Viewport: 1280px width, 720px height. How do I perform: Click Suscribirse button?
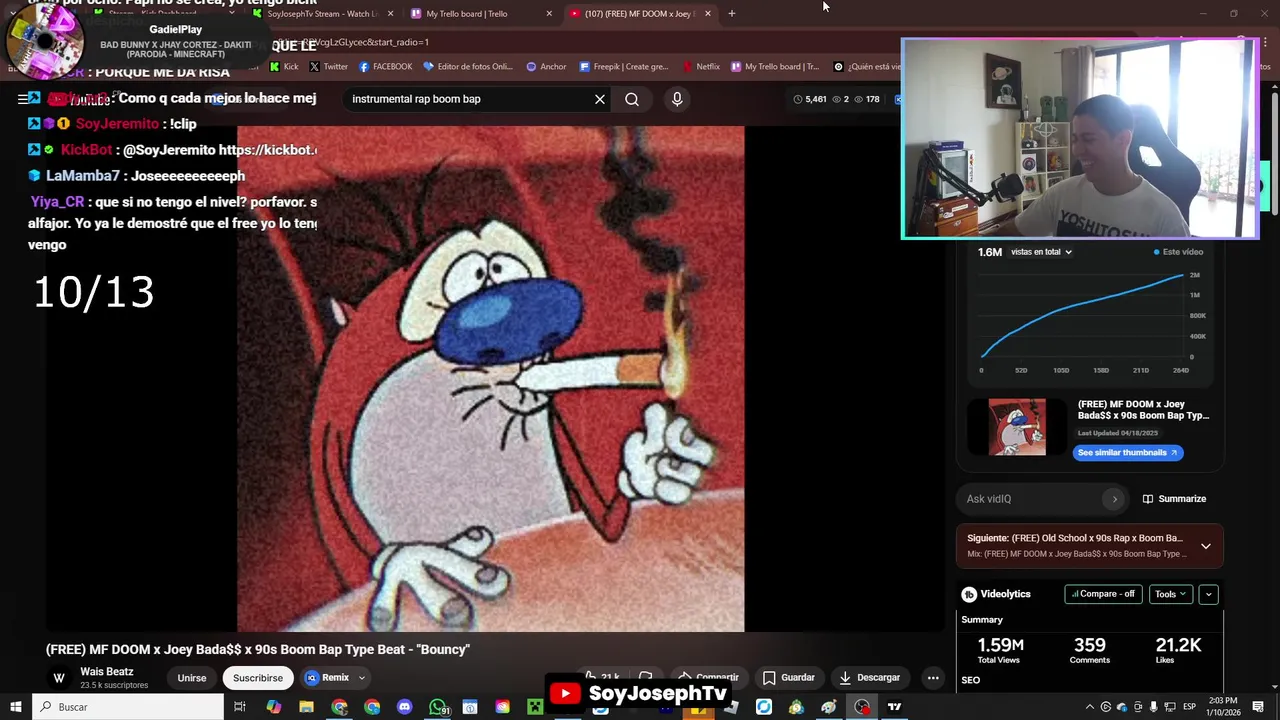258,678
